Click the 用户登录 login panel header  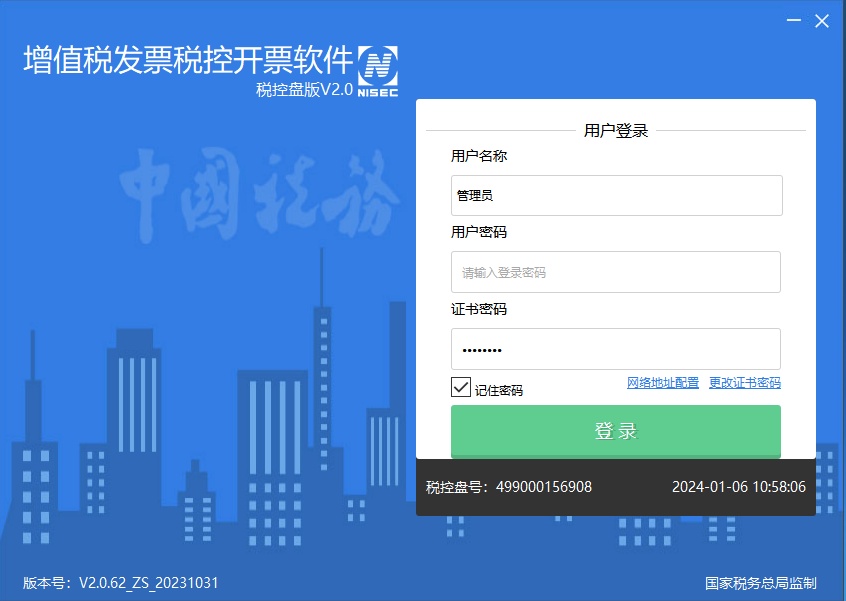[x=616, y=130]
